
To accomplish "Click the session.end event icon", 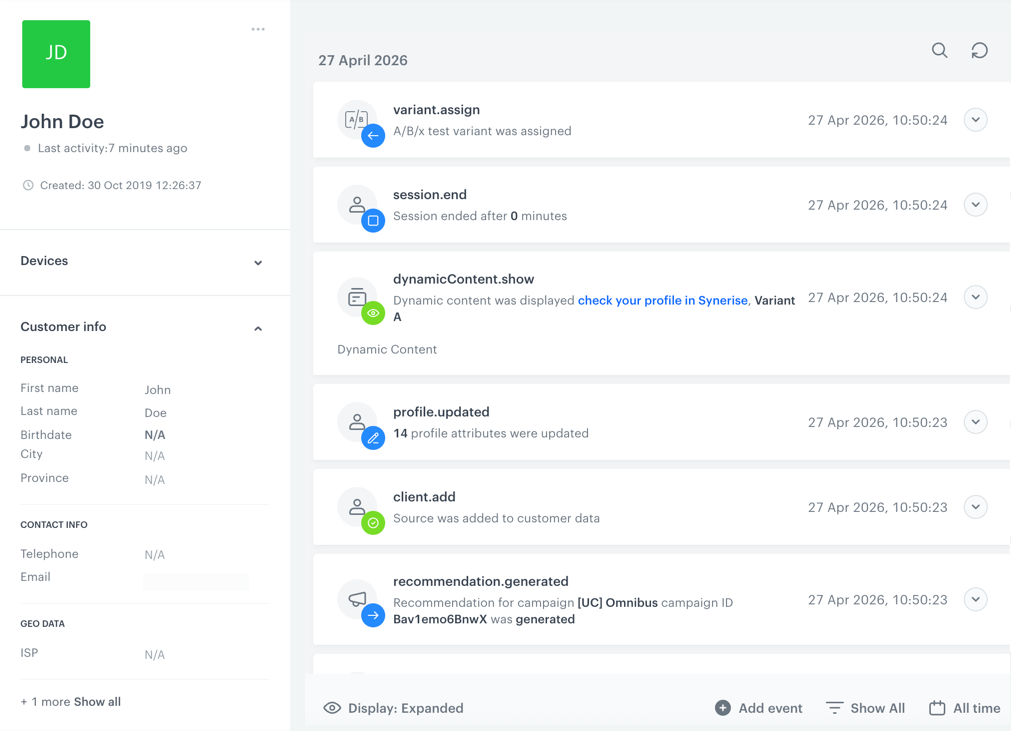I will coord(358,205).
